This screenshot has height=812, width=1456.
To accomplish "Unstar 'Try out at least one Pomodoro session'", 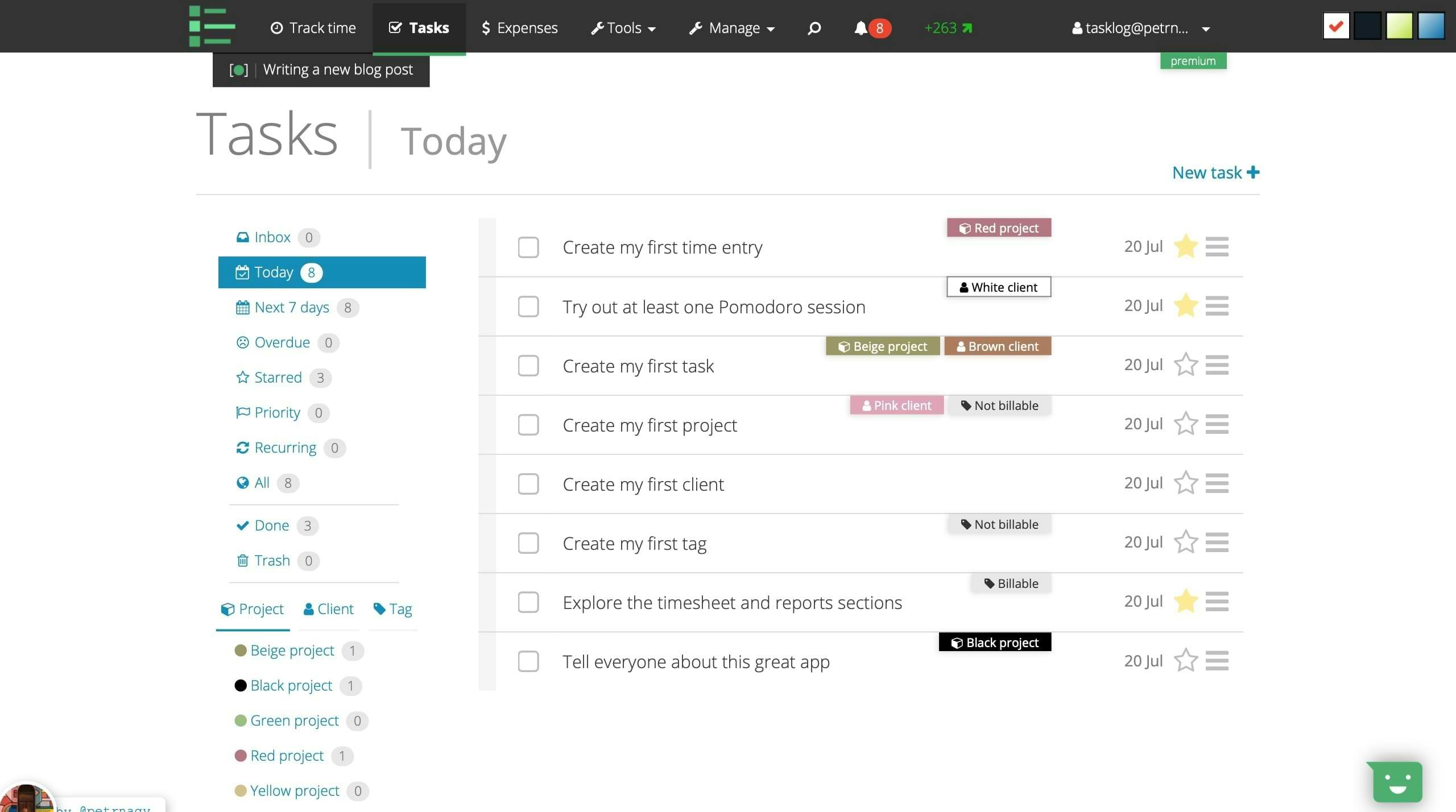I will tap(1185, 305).
